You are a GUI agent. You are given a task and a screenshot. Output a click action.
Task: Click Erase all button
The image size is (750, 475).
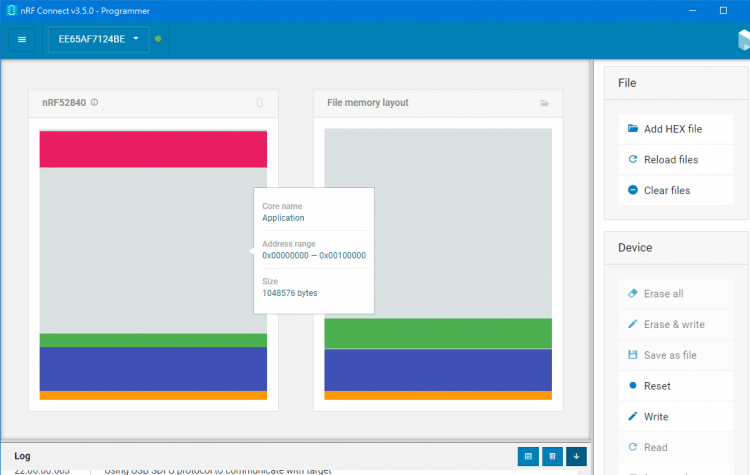(676, 294)
